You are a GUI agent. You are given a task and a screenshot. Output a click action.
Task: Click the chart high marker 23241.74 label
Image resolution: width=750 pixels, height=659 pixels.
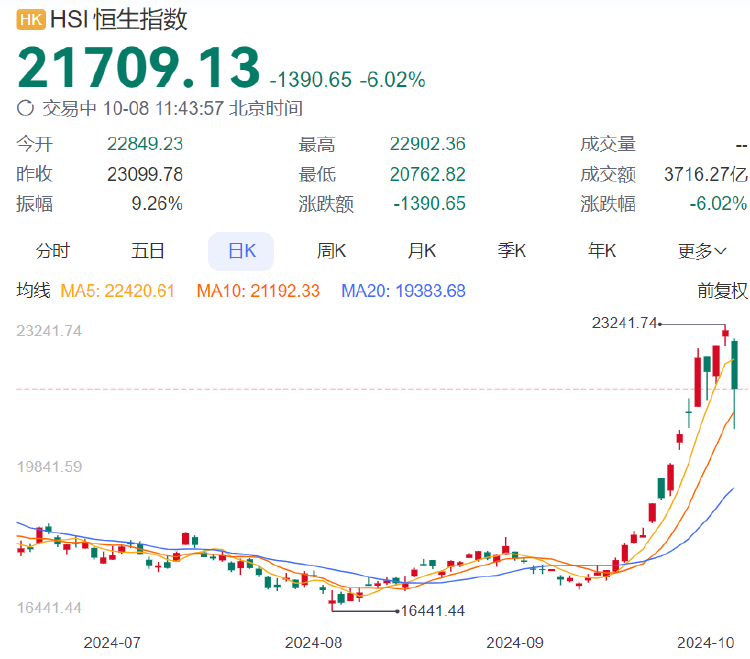[625, 323]
